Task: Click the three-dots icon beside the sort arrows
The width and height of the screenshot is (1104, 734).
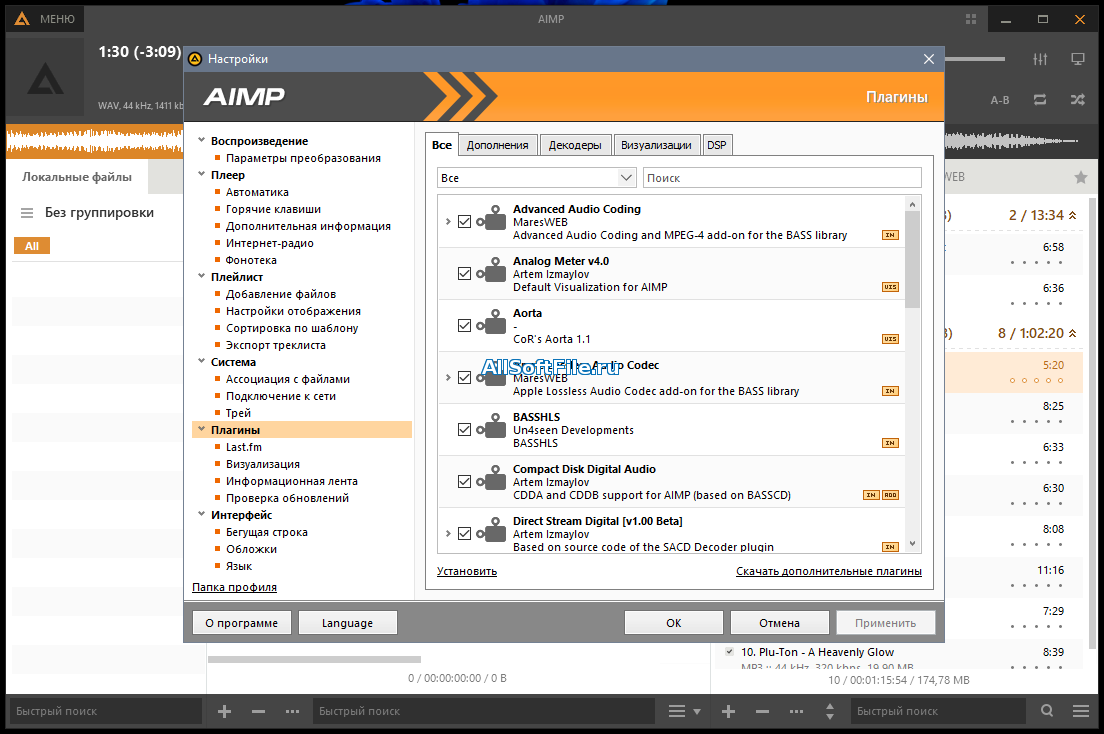Action: (x=796, y=711)
